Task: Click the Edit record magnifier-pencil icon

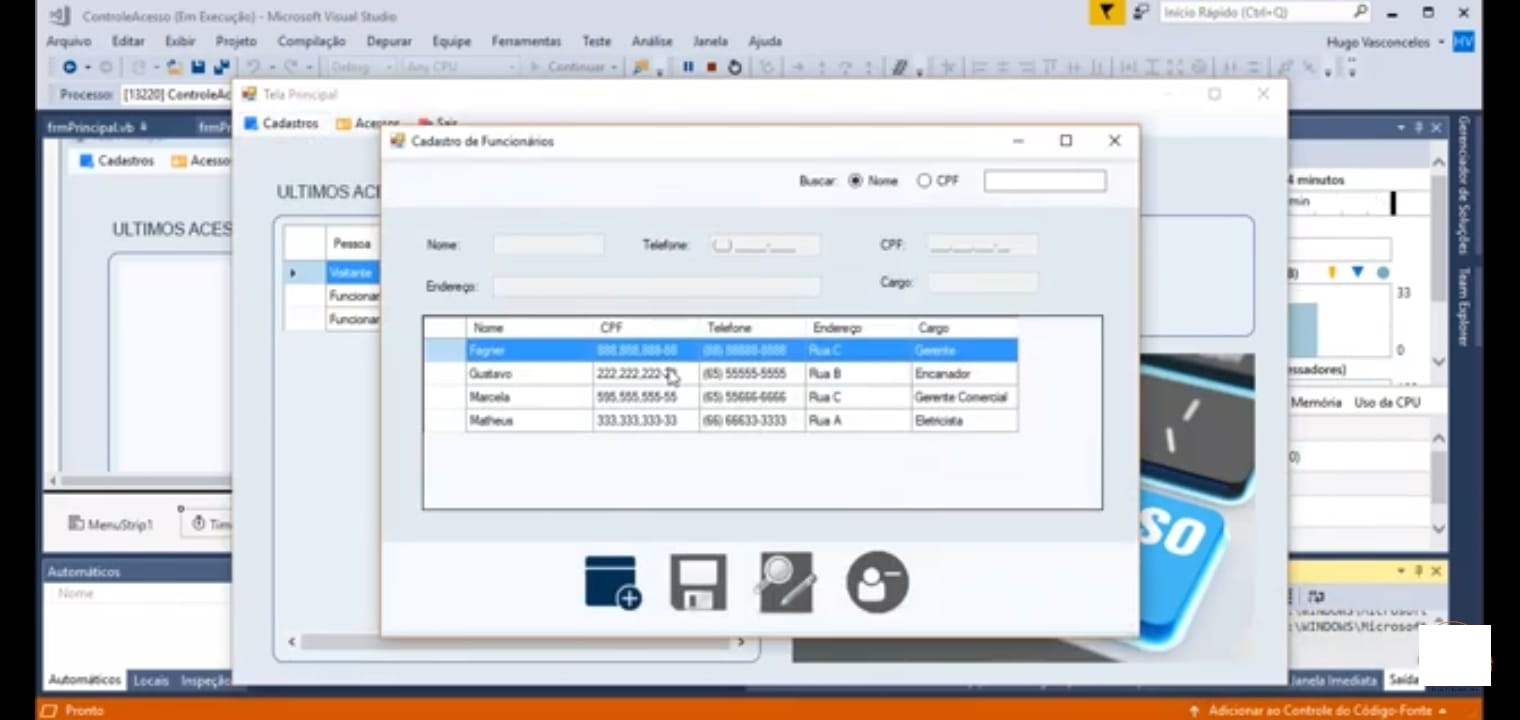Action: (786, 582)
